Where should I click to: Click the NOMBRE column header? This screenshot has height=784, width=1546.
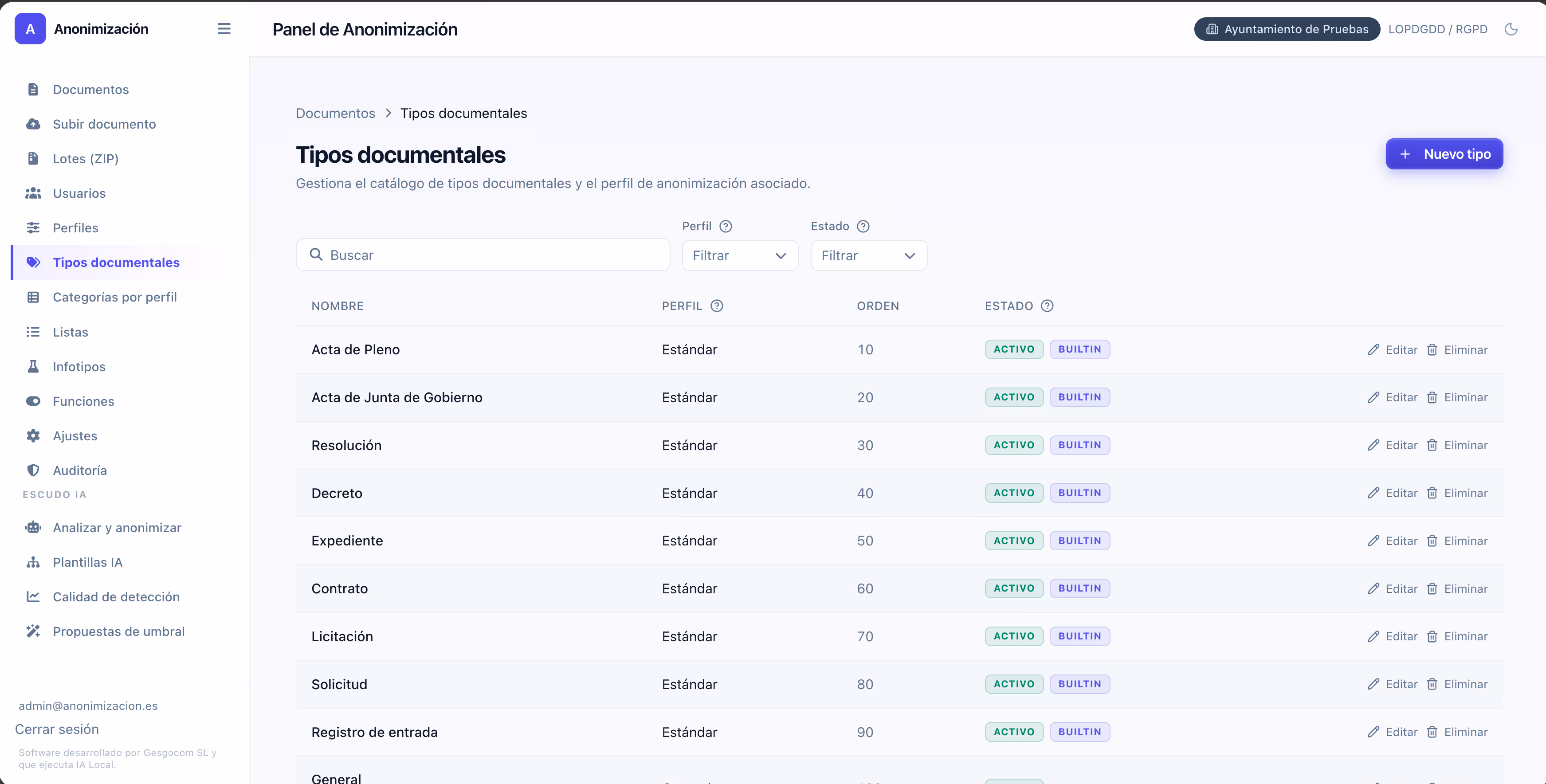337,306
